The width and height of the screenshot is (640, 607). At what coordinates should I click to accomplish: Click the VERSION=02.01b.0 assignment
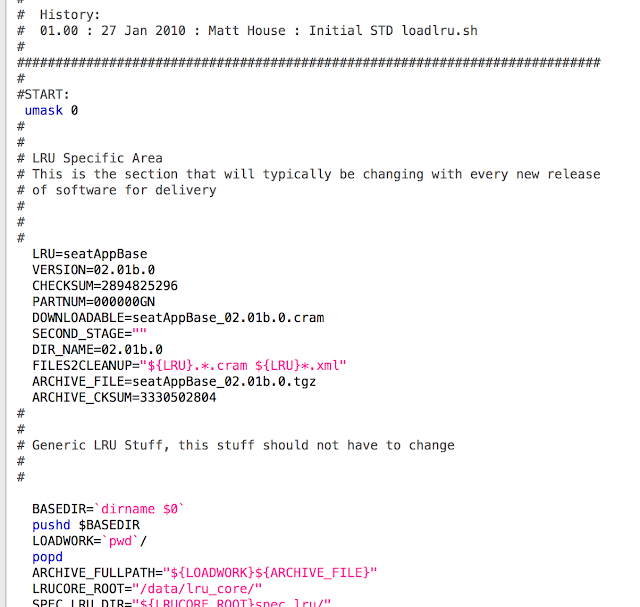pyautogui.click(x=93, y=270)
